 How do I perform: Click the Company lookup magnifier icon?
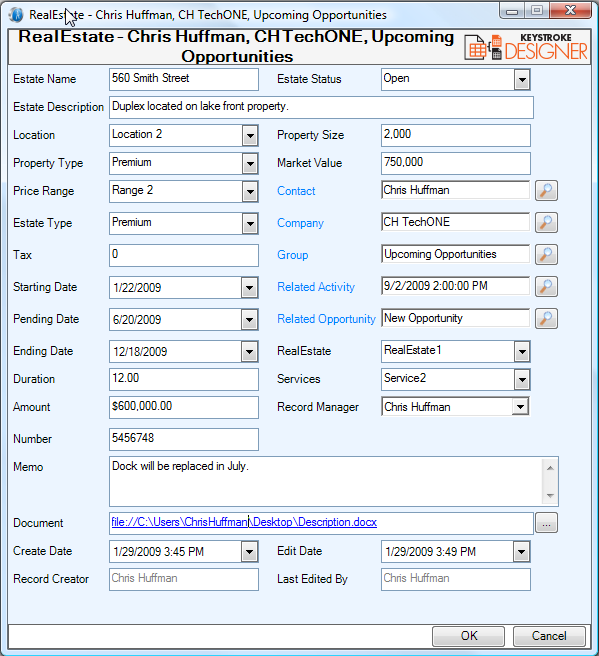[546, 223]
